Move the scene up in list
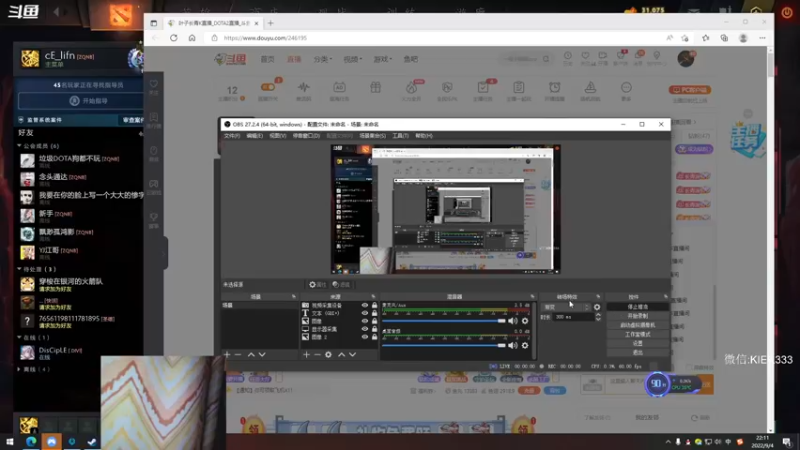This screenshot has width=800, height=450. coord(251,354)
